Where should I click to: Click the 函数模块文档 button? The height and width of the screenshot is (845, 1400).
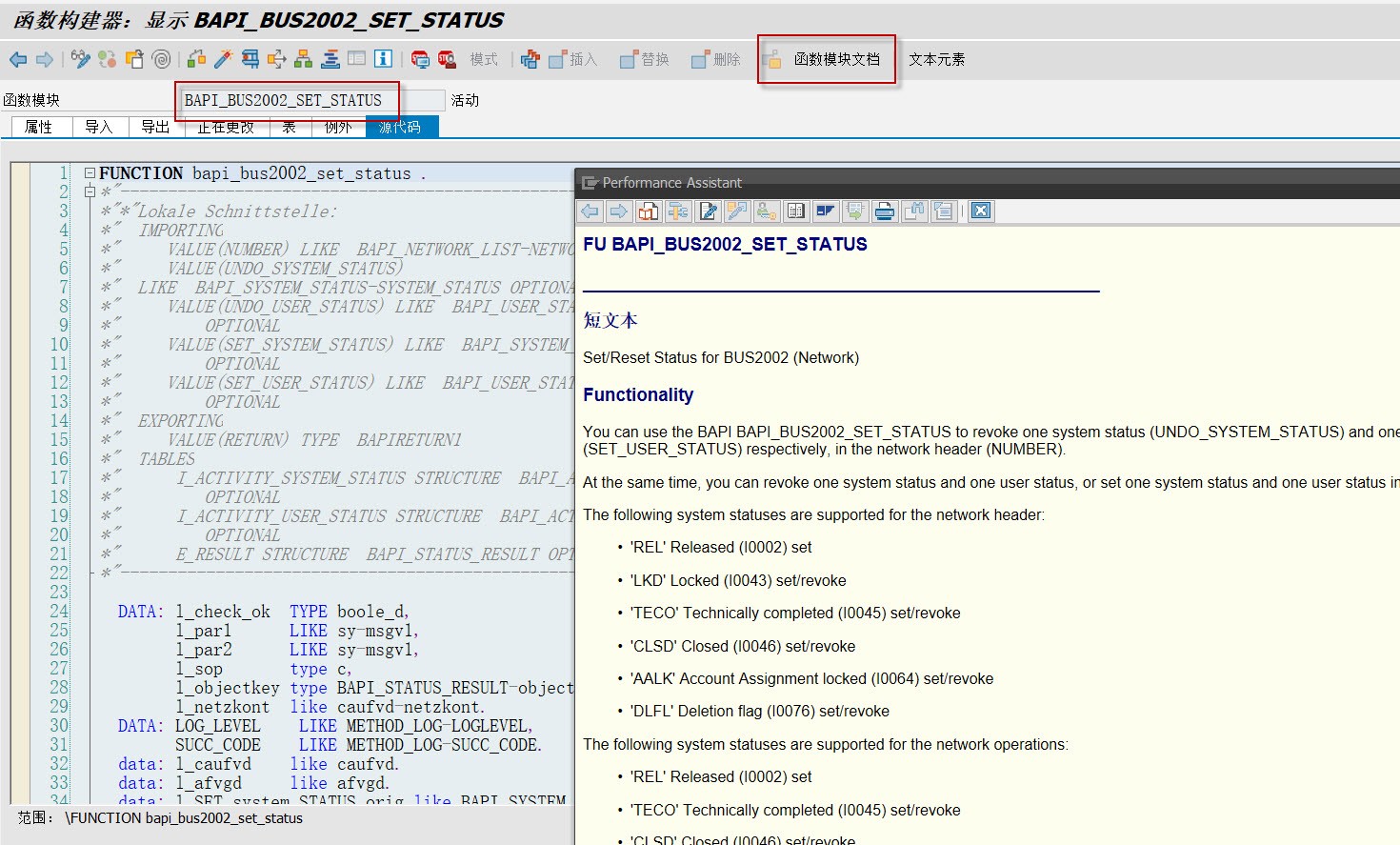[x=827, y=58]
